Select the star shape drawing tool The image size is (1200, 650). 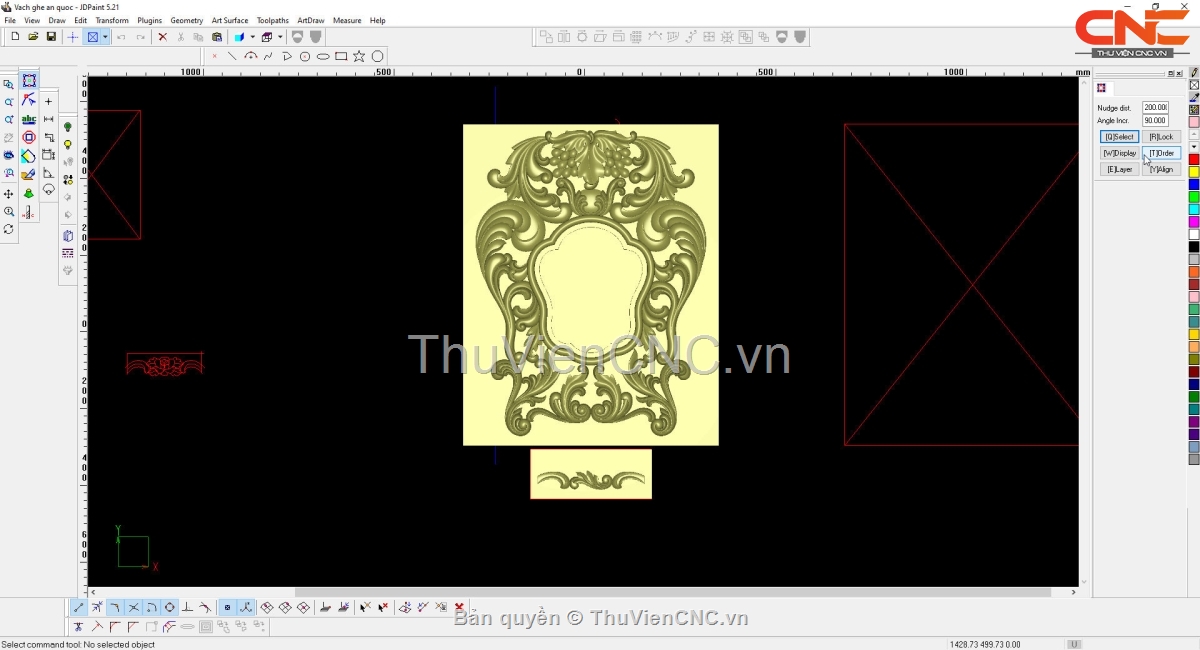coord(359,56)
